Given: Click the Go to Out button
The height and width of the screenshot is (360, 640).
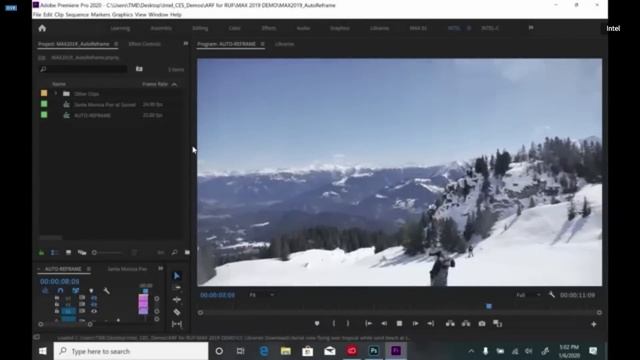Looking at the screenshot, I should tap(431, 324).
